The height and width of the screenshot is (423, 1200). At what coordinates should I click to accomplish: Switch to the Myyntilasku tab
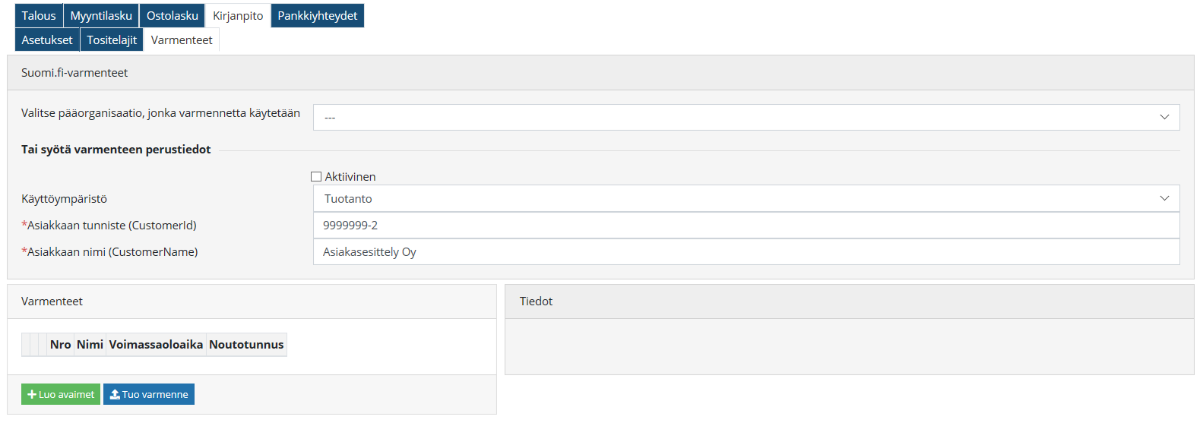[101, 16]
